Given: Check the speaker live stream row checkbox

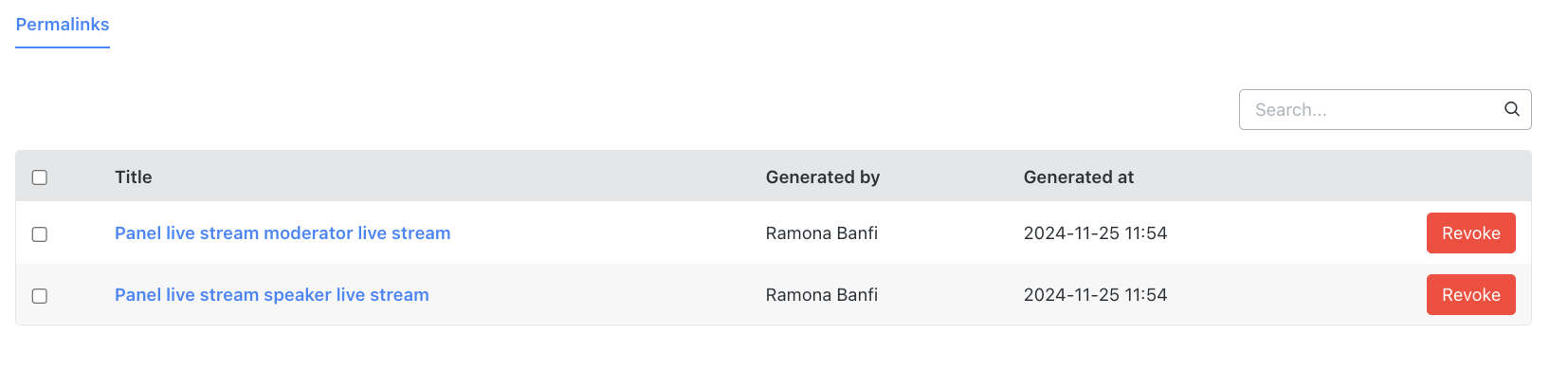Looking at the screenshot, I should click(40, 296).
